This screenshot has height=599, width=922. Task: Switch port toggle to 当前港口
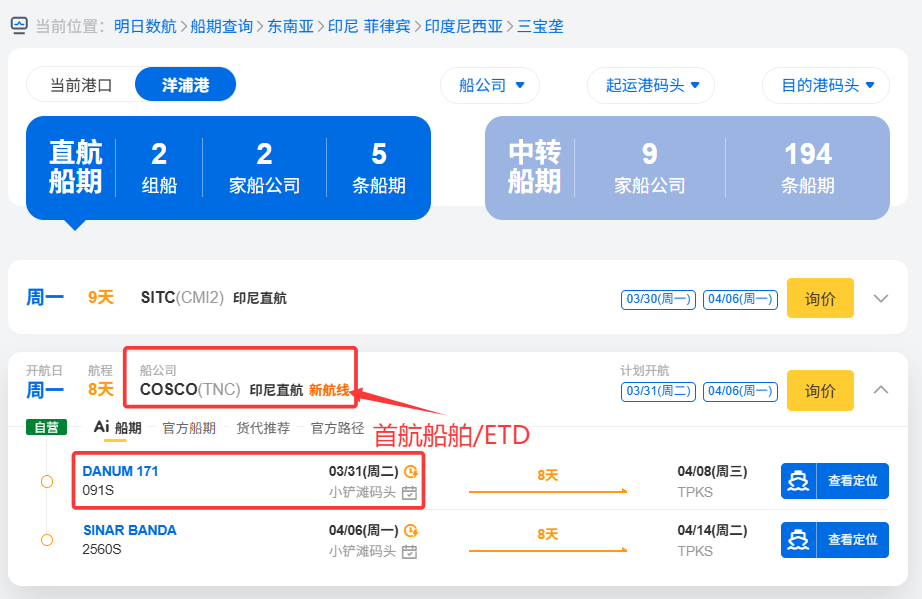tap(81, 85)
